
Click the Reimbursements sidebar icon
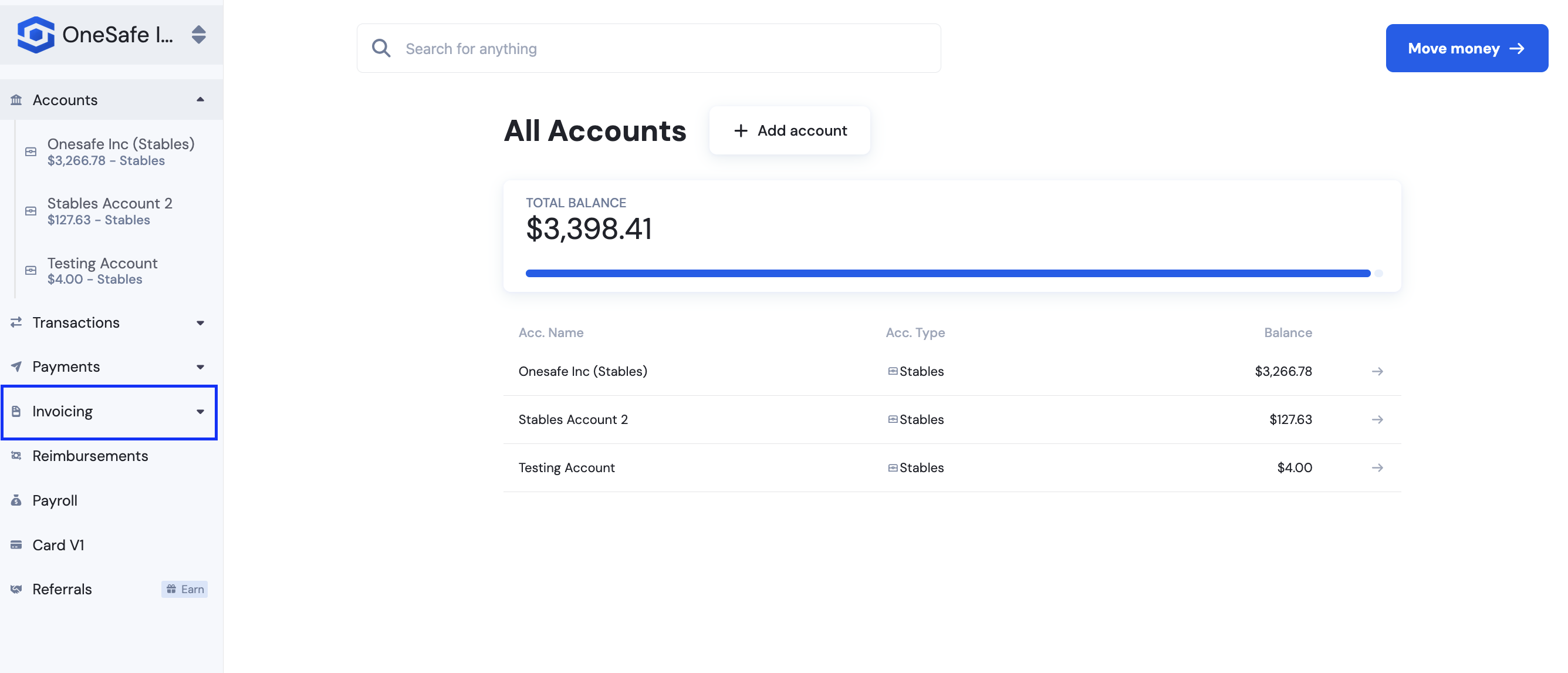[16, 456]
